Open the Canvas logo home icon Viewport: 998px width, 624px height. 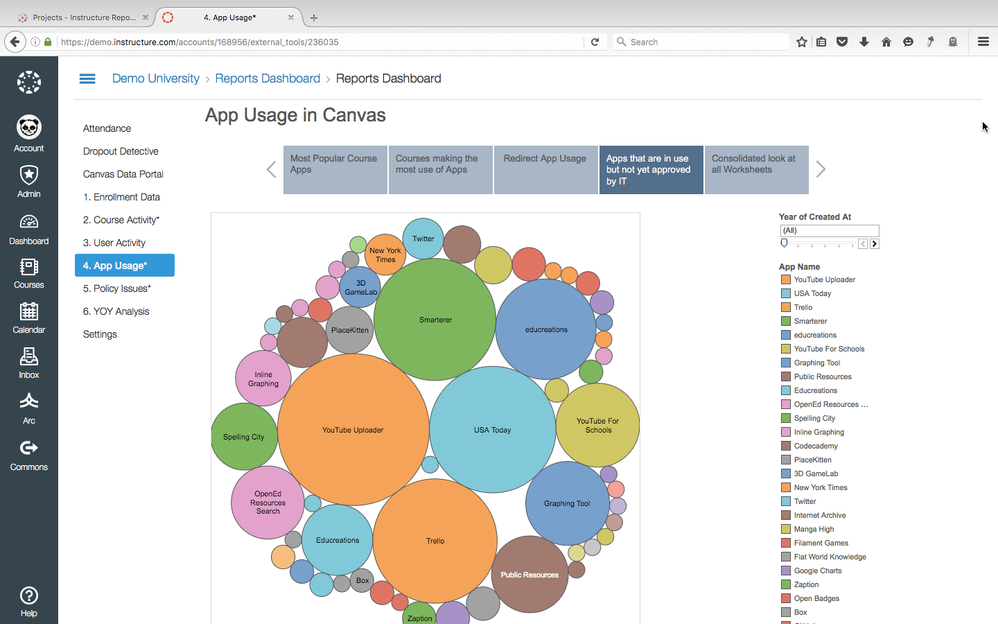(29, 82)
